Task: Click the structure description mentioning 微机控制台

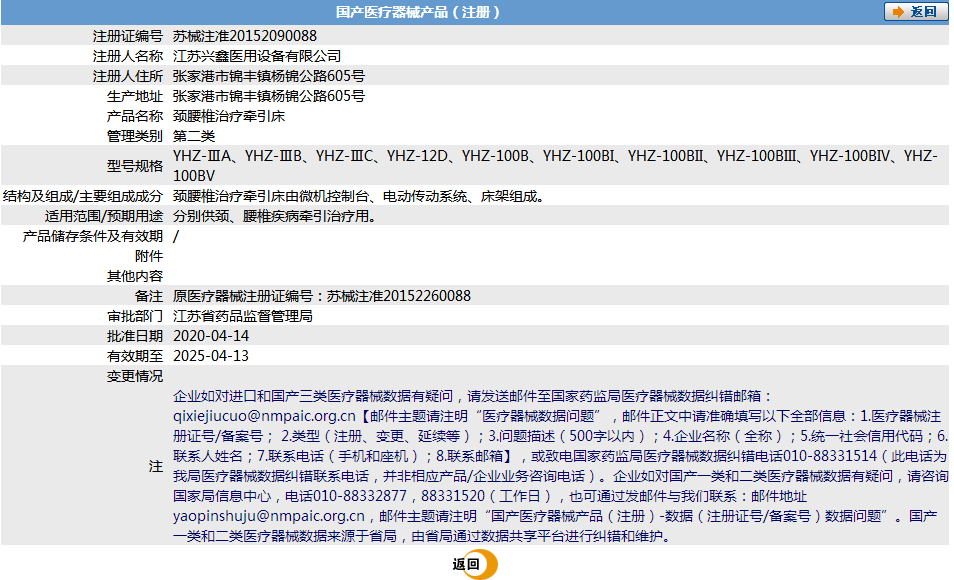Action: 358,196
